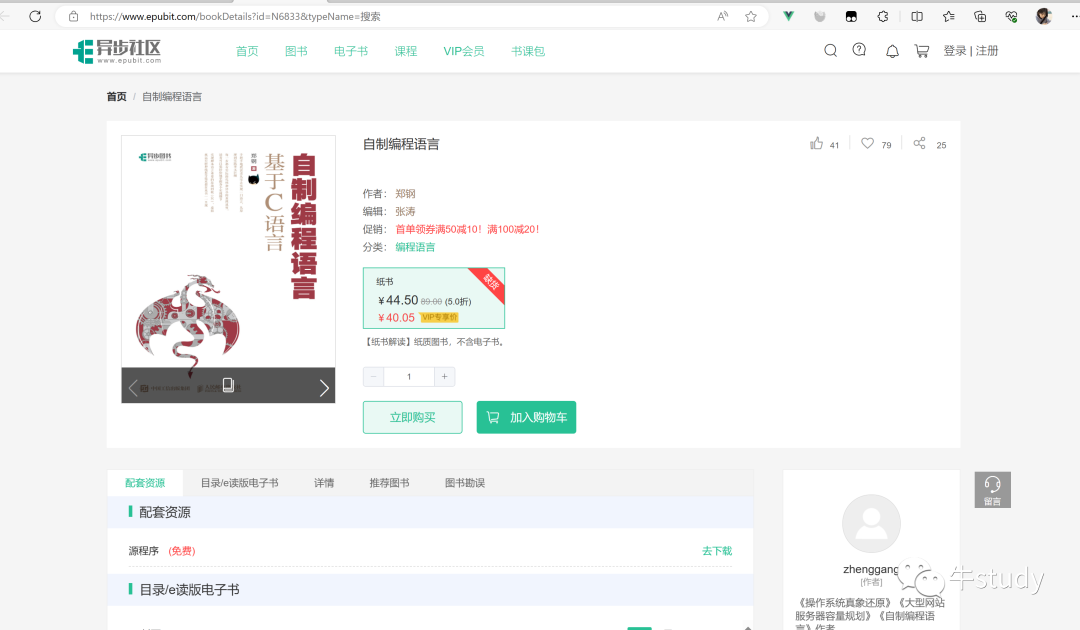The image size is (1080, 630).
Task: Click the browser address bar URL
Action: (235, 17)
